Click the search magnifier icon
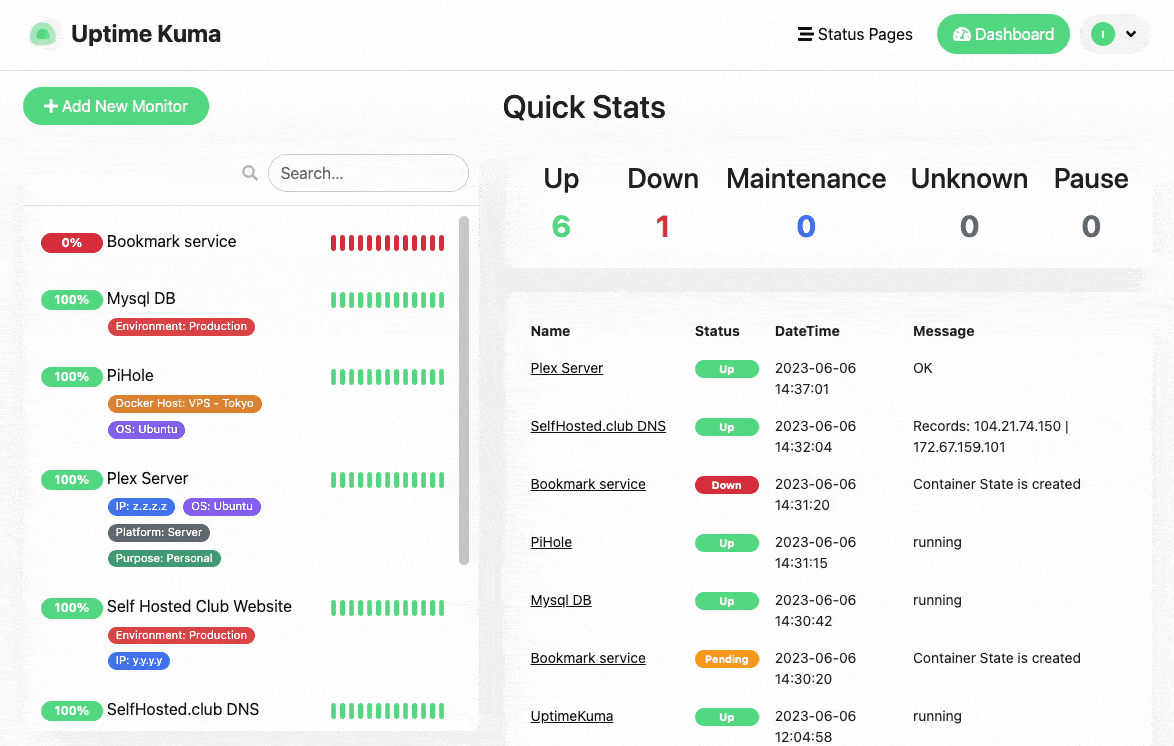This screenshot has height=746, width=1174. [250, 173]
